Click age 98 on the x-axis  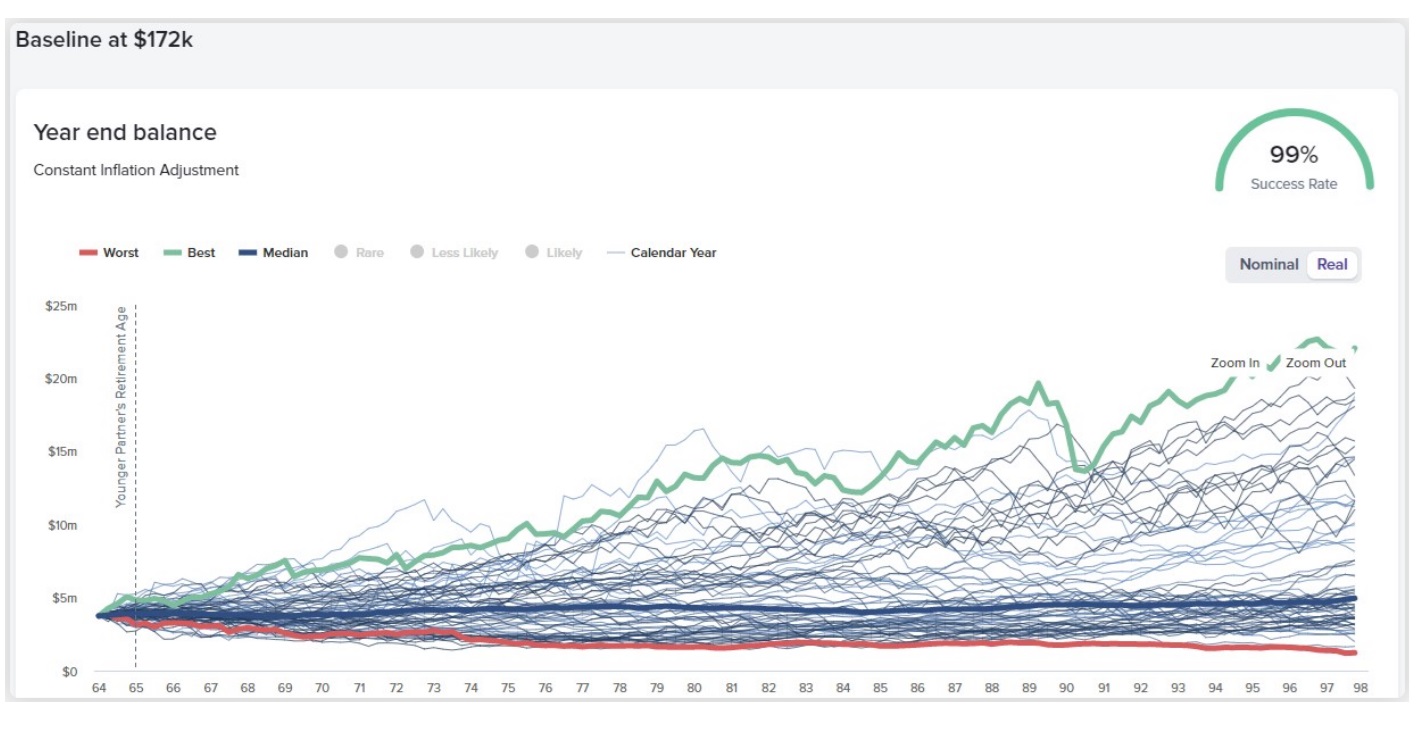(1359, 689)
